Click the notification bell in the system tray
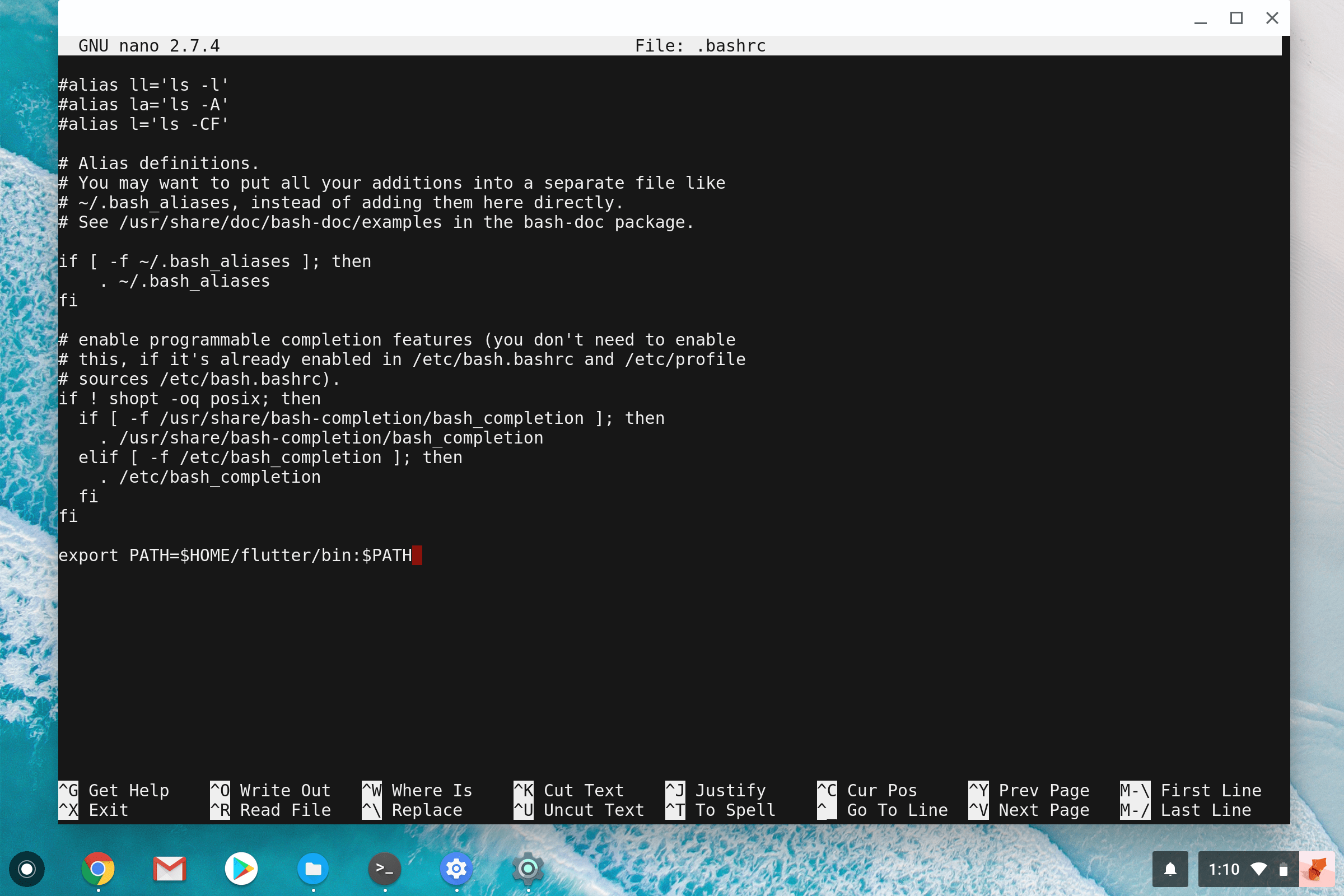1344x896 pixels. (1171, 869)
